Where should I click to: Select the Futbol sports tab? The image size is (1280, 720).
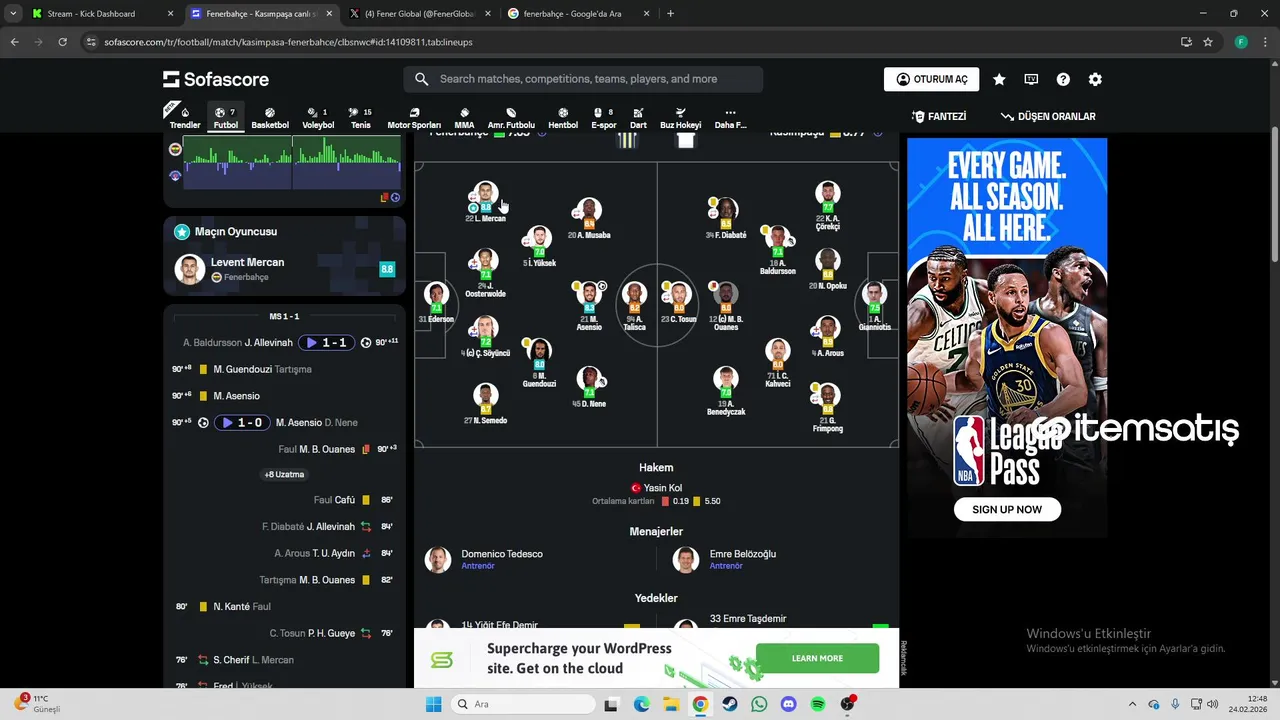[226, 118]
